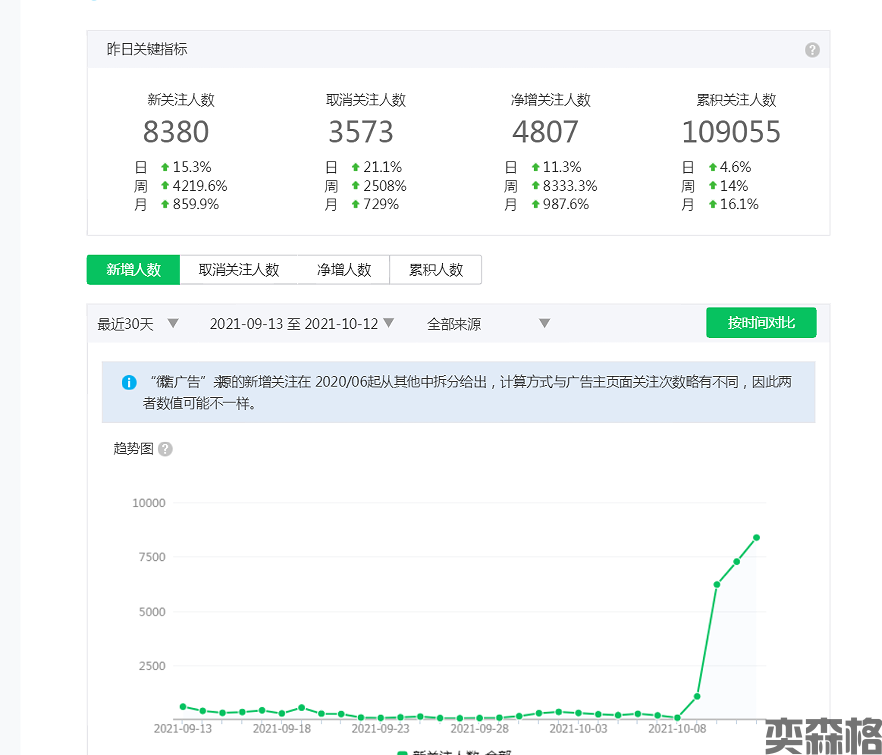Select the 取消关注人数 tab
The height and width of the screenshot is (755, 882).
point(238,270)
